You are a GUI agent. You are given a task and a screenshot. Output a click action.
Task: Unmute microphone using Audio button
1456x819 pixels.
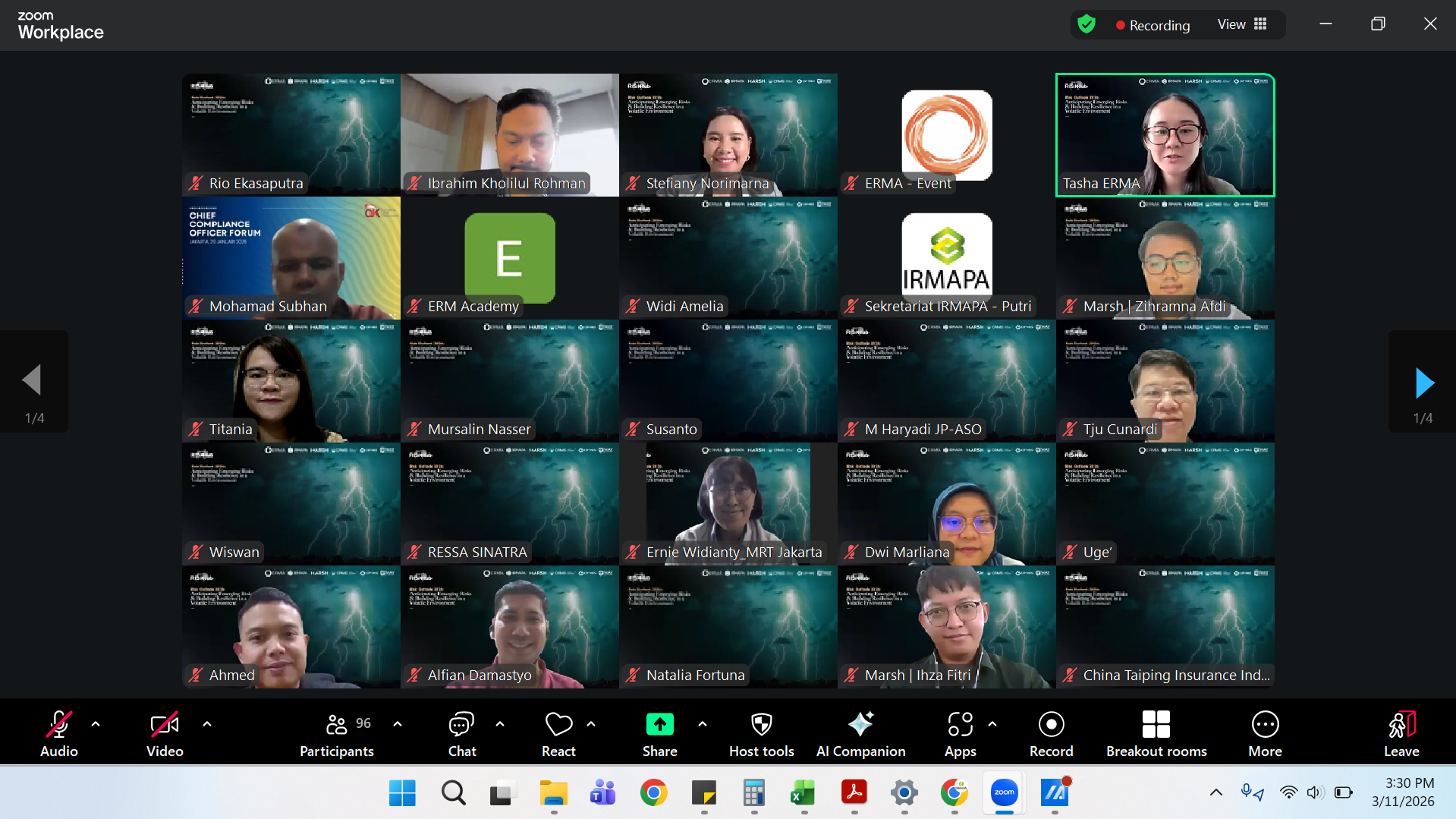[59, 732]
